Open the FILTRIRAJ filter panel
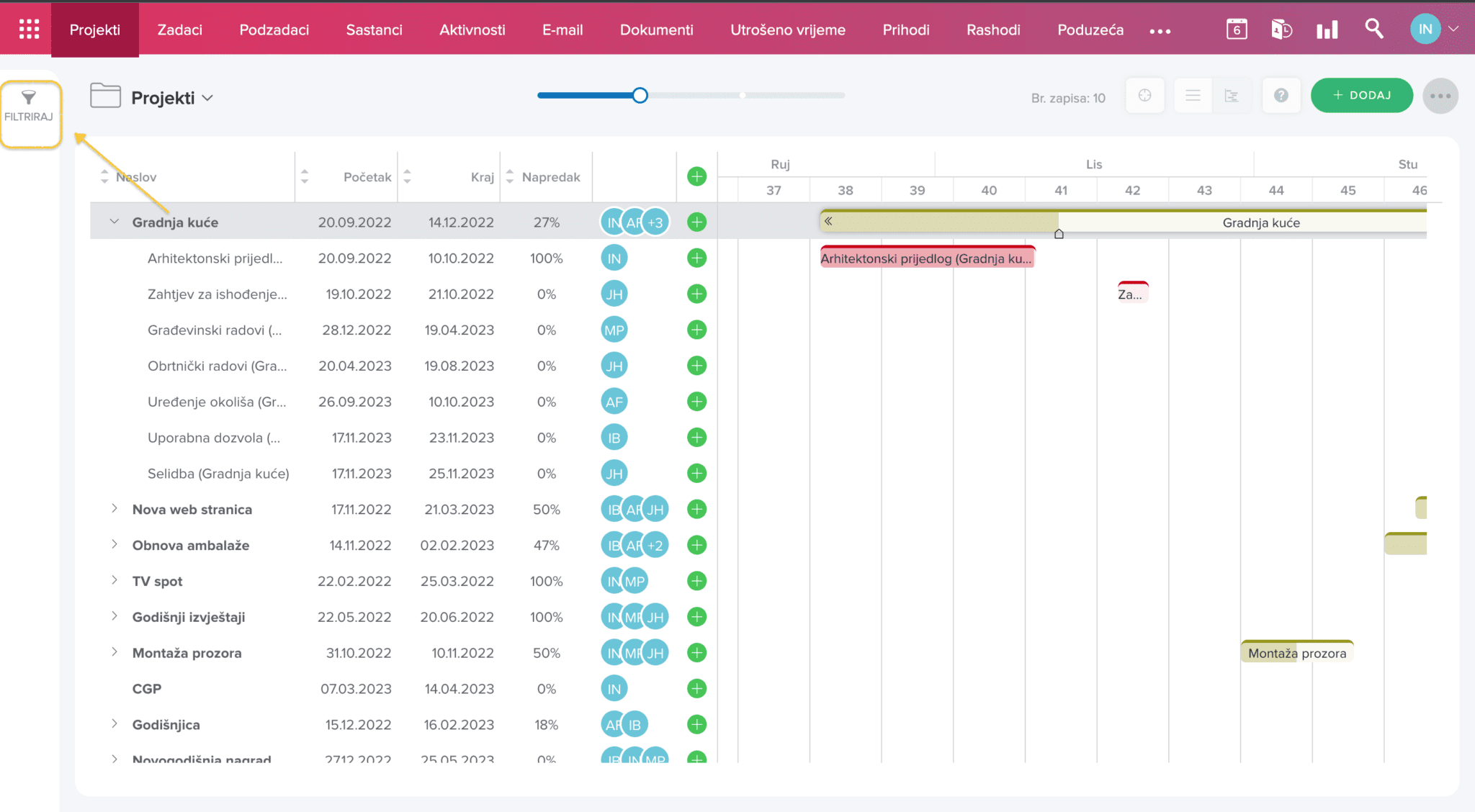Screen dimensions: 1475x812 pyautogui.click(x=29, y=105)
